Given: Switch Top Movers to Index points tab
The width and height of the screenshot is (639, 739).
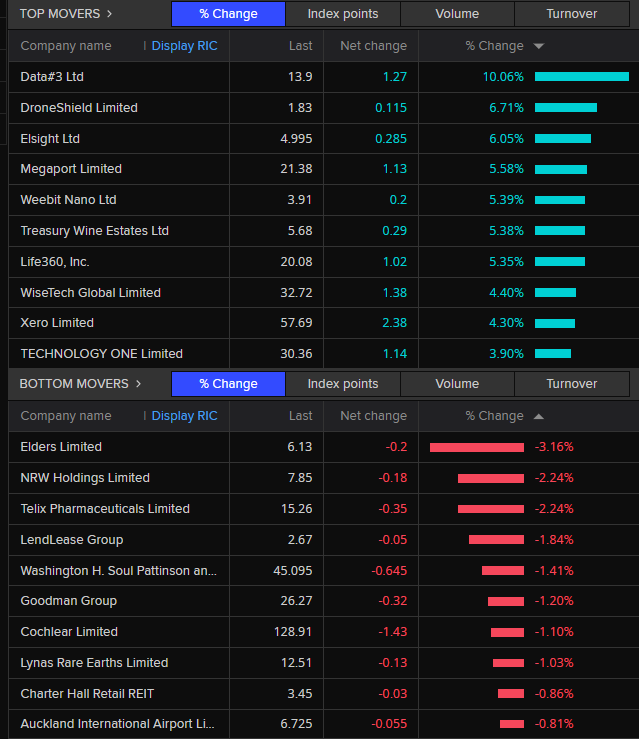Looking at the screenshot, I should point(343,14).
